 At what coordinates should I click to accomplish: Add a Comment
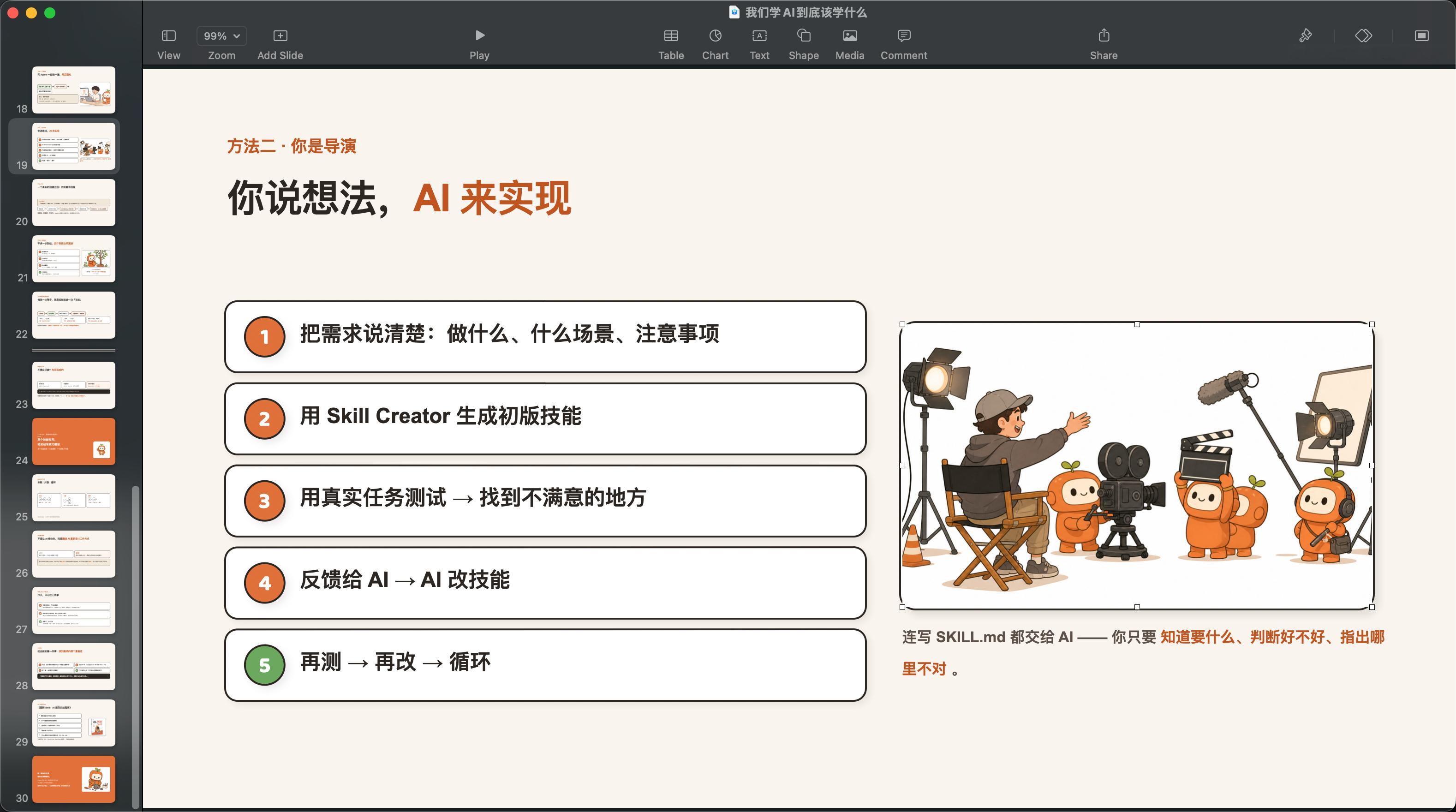(904, 44)
